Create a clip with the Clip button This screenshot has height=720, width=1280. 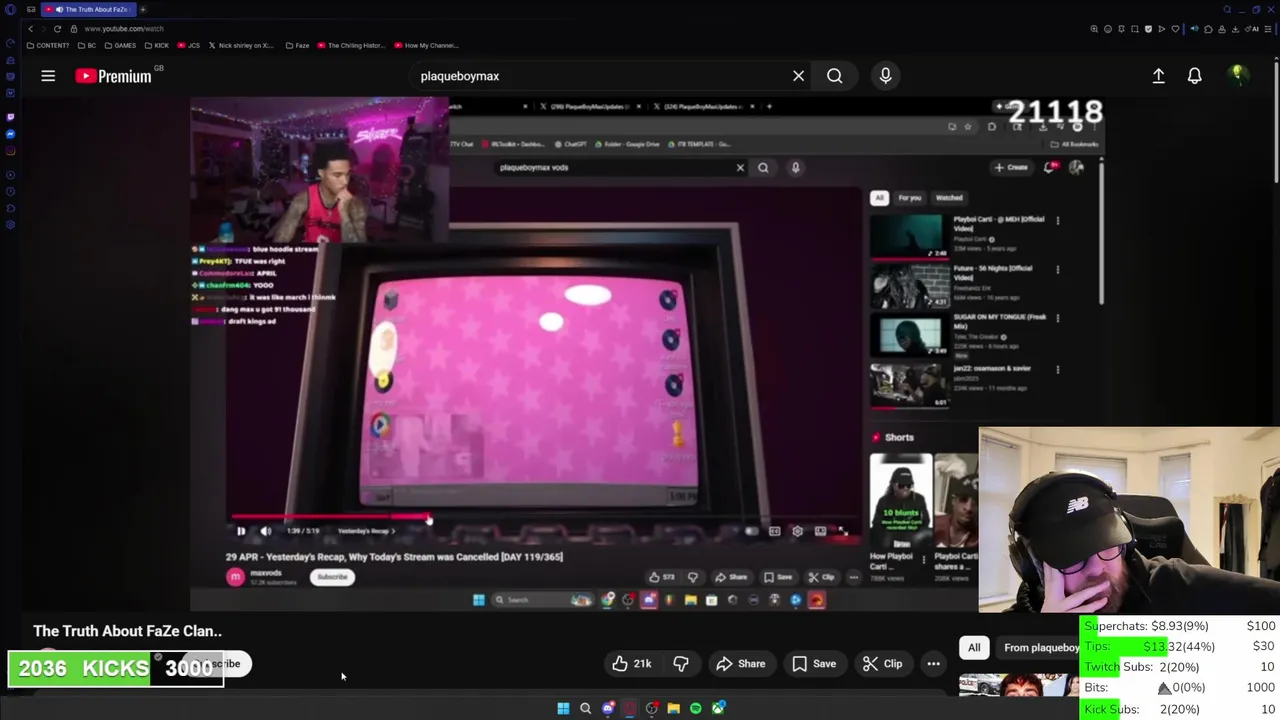pyautogui.click(x=883, y=664)
